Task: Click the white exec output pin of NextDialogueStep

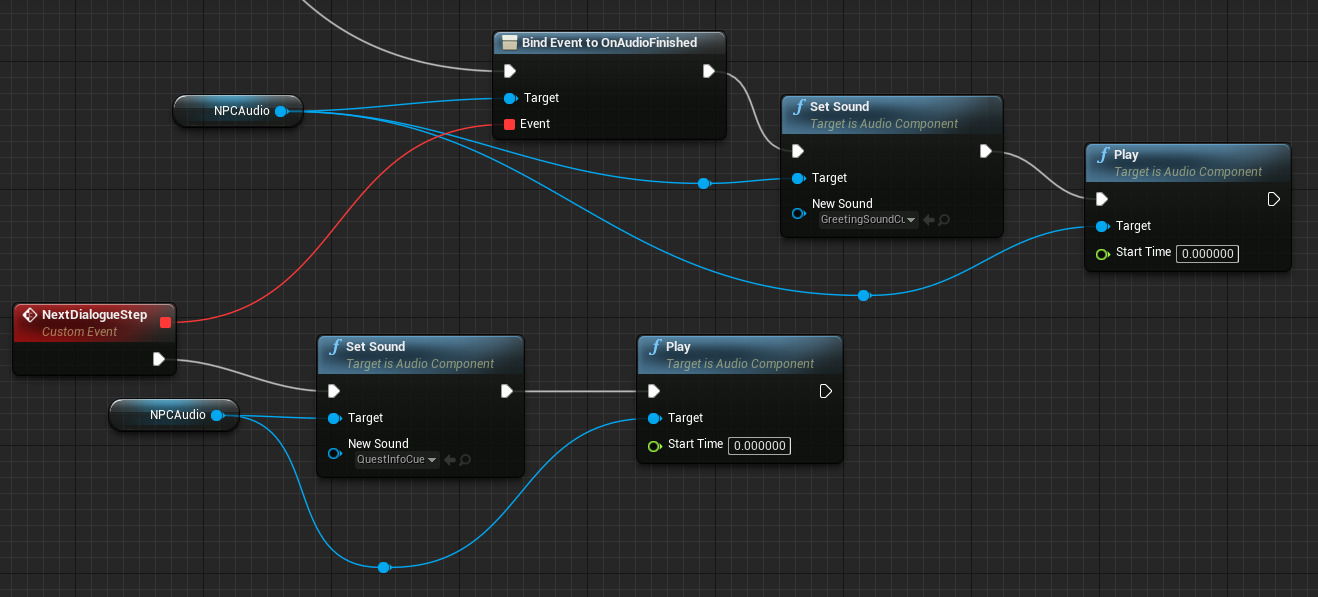Action: [158, 359]
